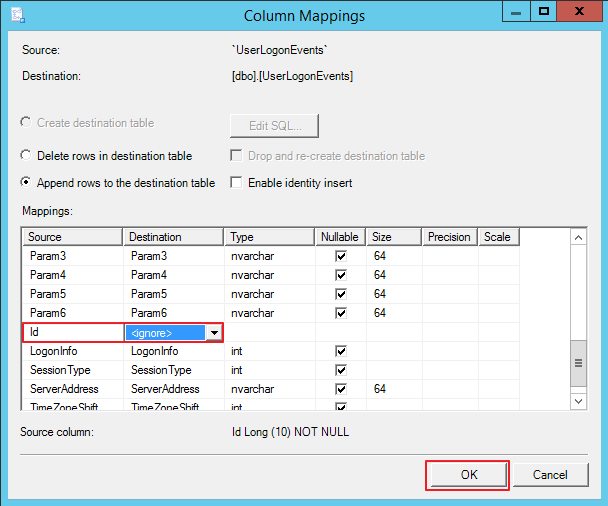Toggle Nullable checkbox for ServerAddress row
This screenshot has height=506, width=608.
341,389
